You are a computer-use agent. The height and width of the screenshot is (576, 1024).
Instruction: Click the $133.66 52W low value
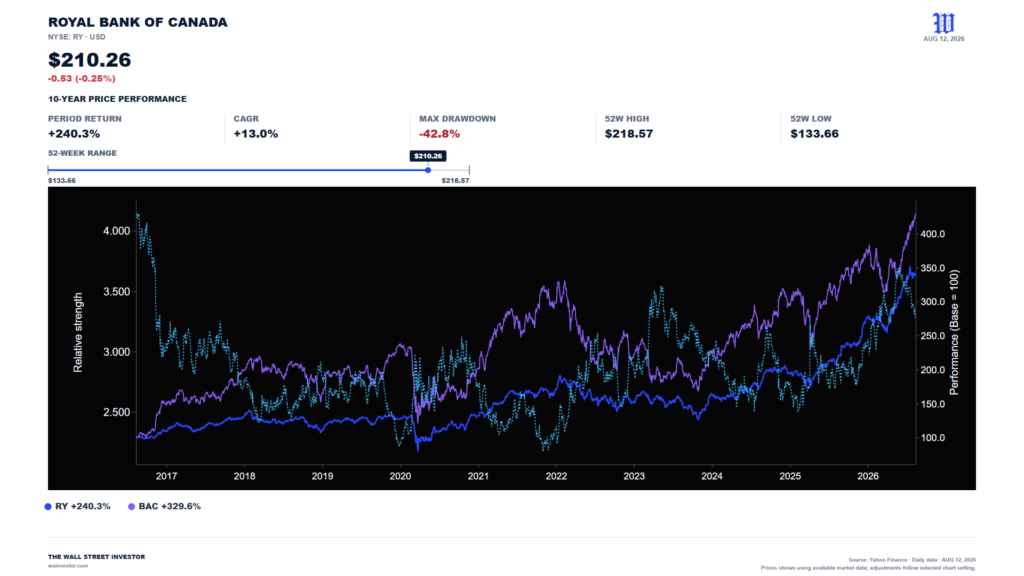point(814,134)
